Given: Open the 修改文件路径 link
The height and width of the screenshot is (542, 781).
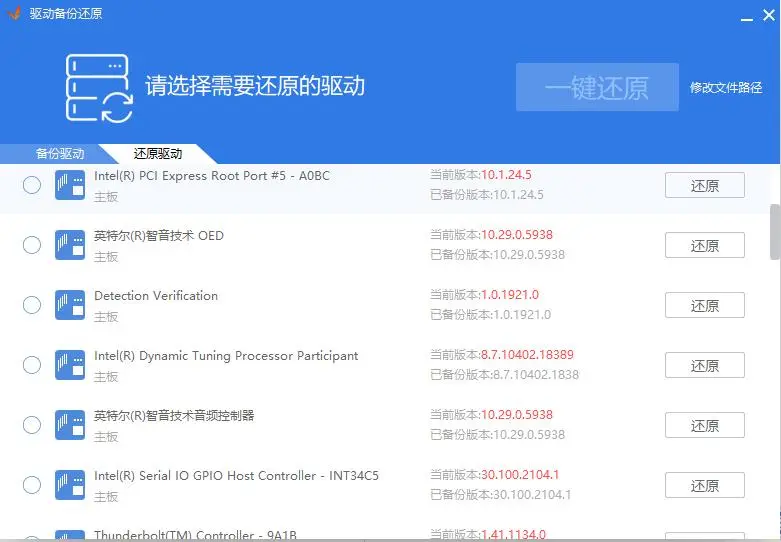Looking at the screenshot, I should [726, 88].
